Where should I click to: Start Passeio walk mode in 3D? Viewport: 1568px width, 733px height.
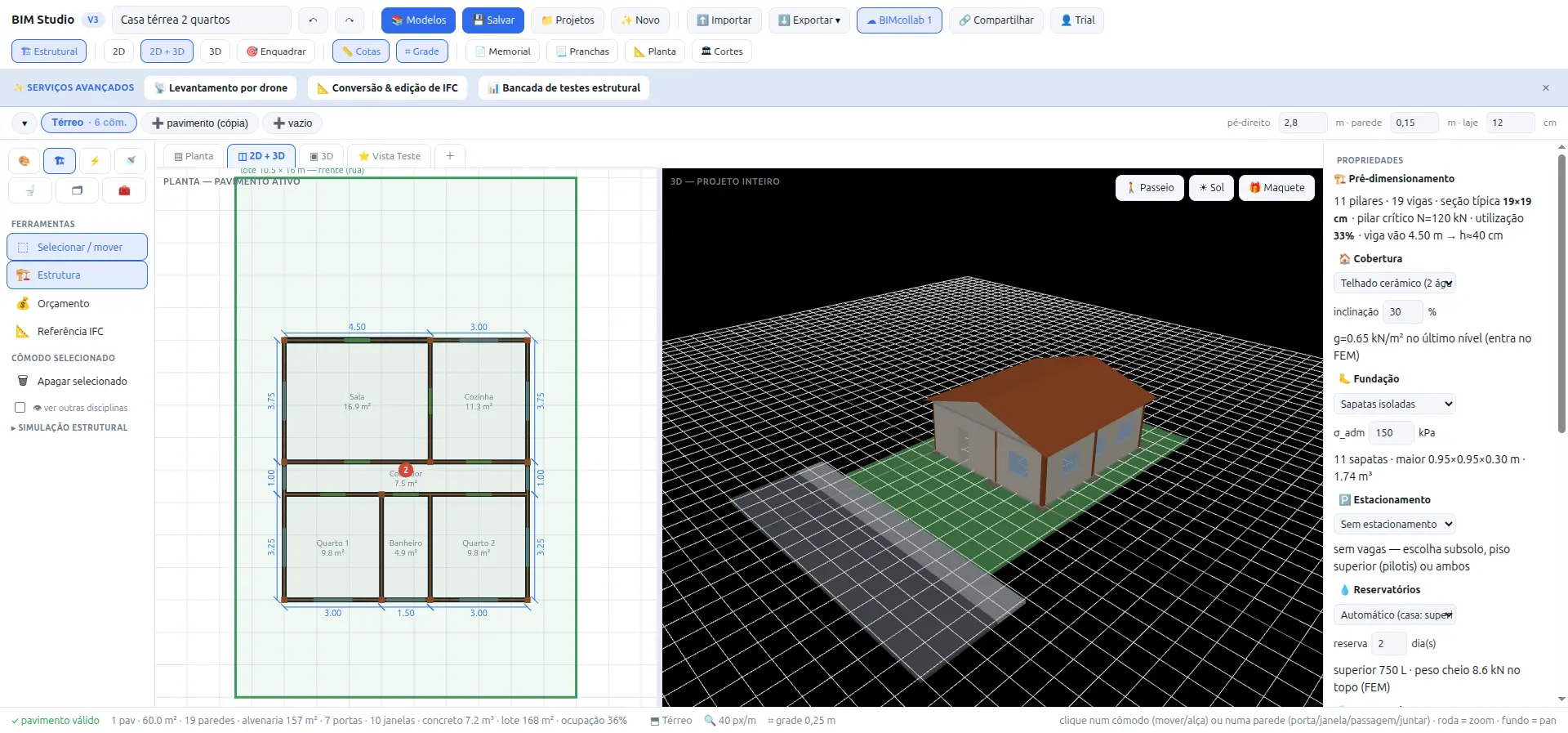(x=1150, y=188)
